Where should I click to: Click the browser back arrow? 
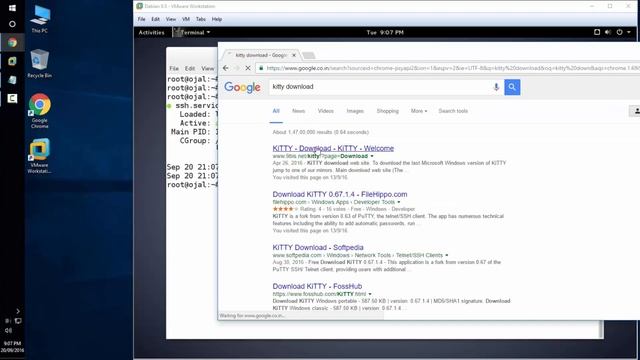226,68
